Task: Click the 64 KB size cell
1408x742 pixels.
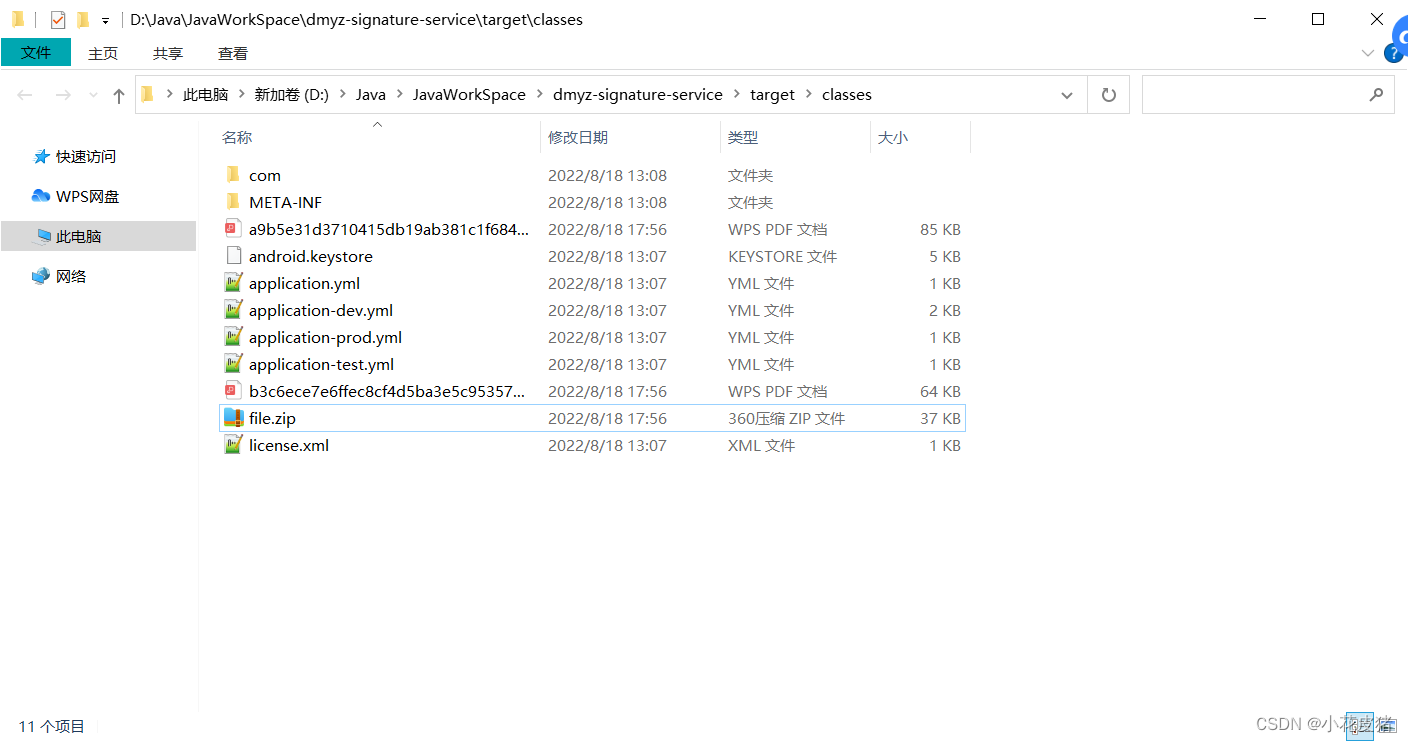Action: (x=940, y=391)
